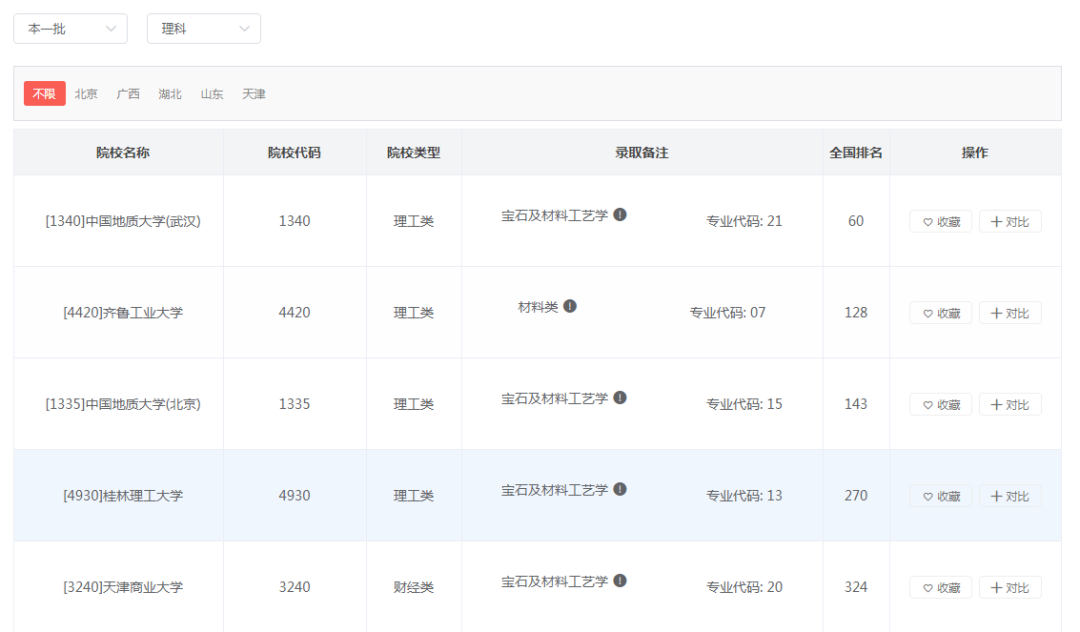Favorite 中国地质大学(北京) with 收藏 button
The width and height of the screenshot is (1080, 632).
tap(941, 405)
